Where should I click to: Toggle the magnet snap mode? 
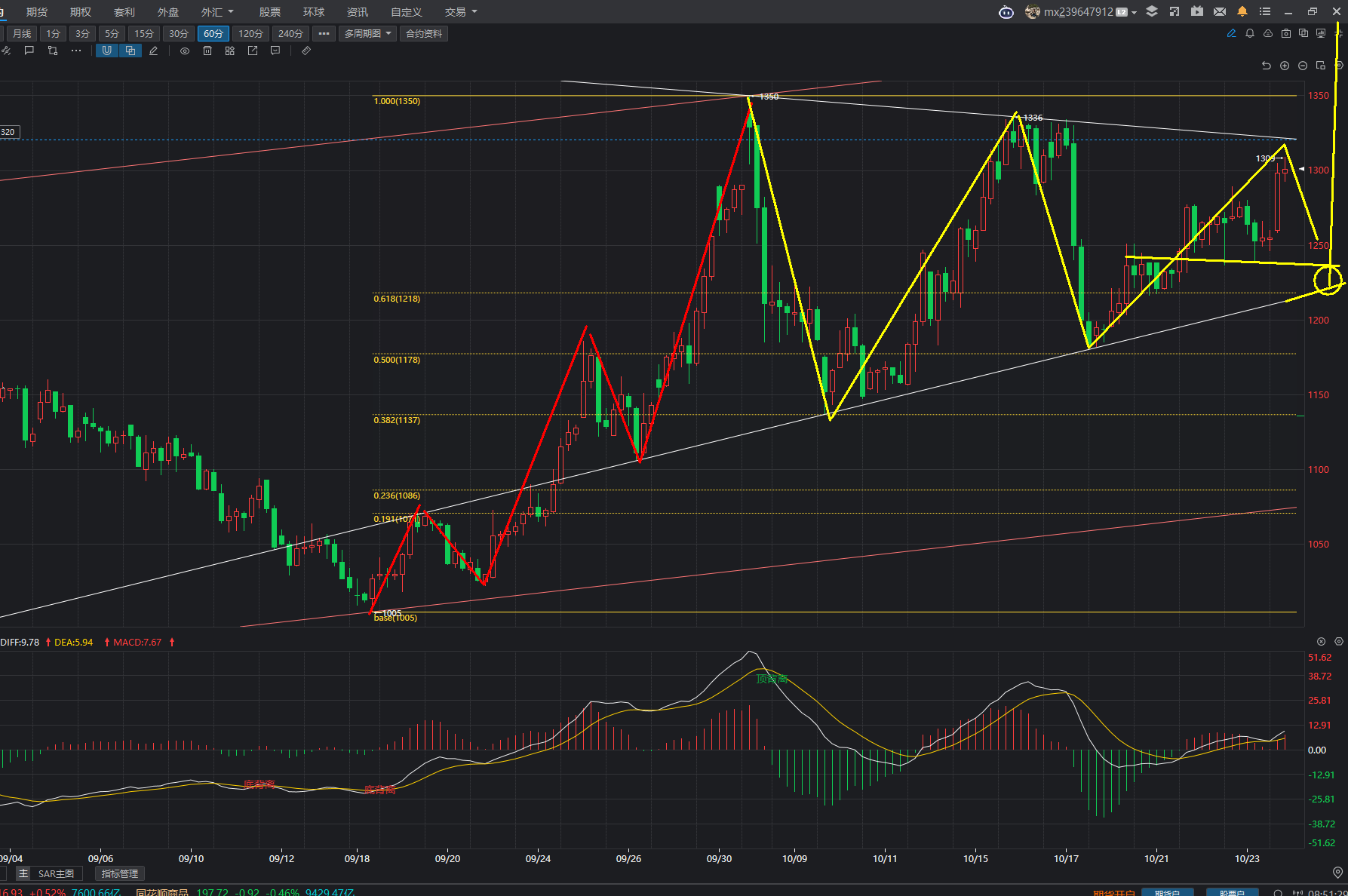(x=107, y=51)
